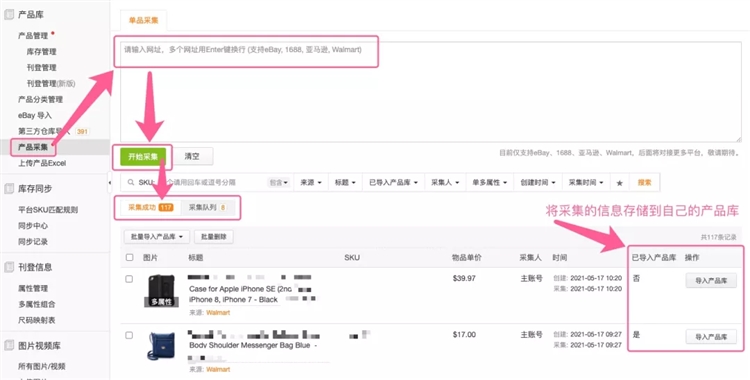Screen dimensions: 750x380
Task: Open eBay 导入 in the sidebar
Action: click(x=35, y=115)
